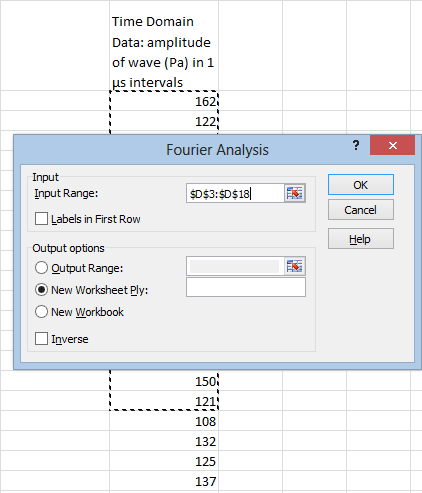422x493 pixels.
Task: Click the disabled Output Range field
Action: [235, 266]
